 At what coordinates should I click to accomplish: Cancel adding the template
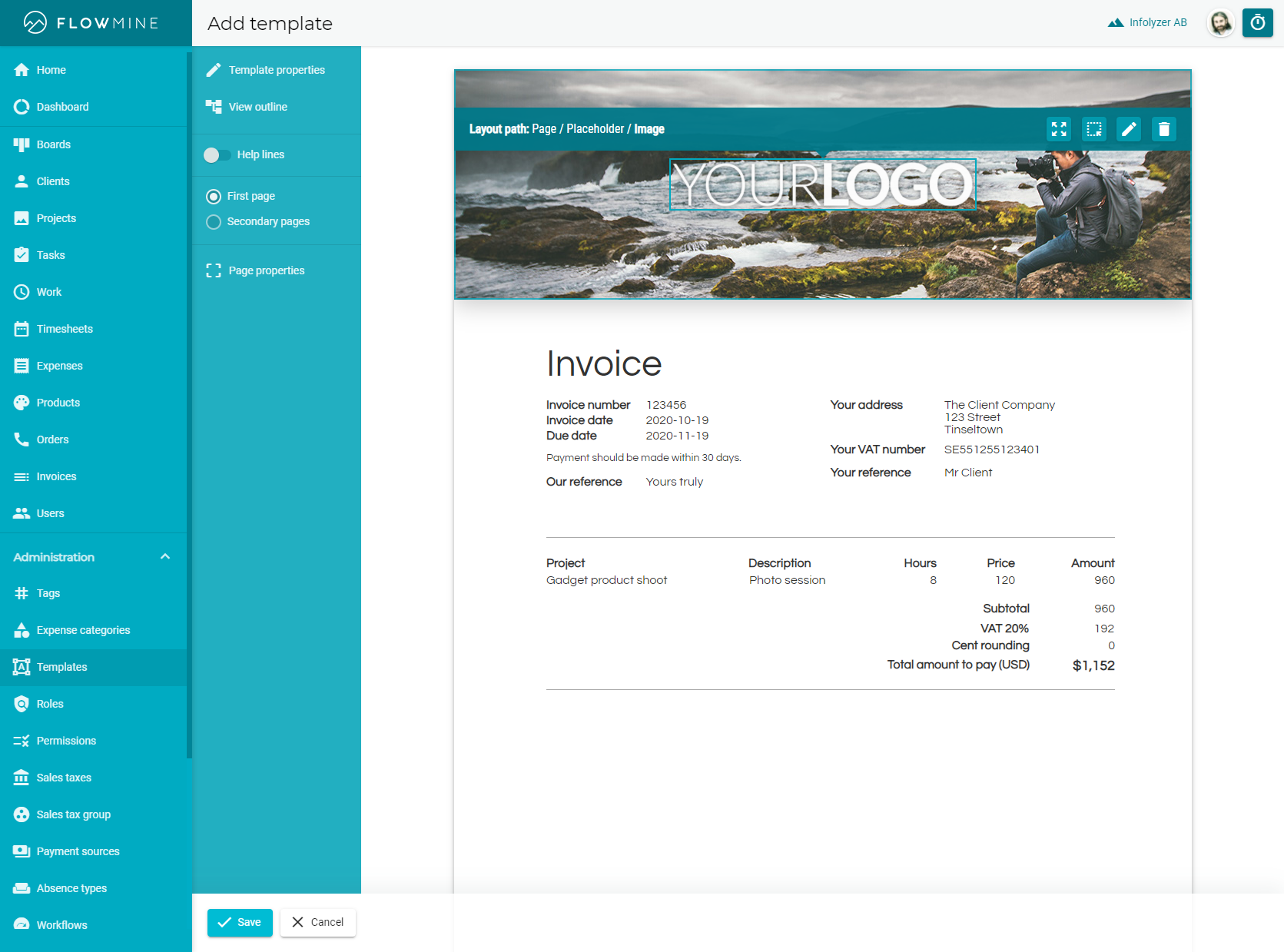click(318, 922)
